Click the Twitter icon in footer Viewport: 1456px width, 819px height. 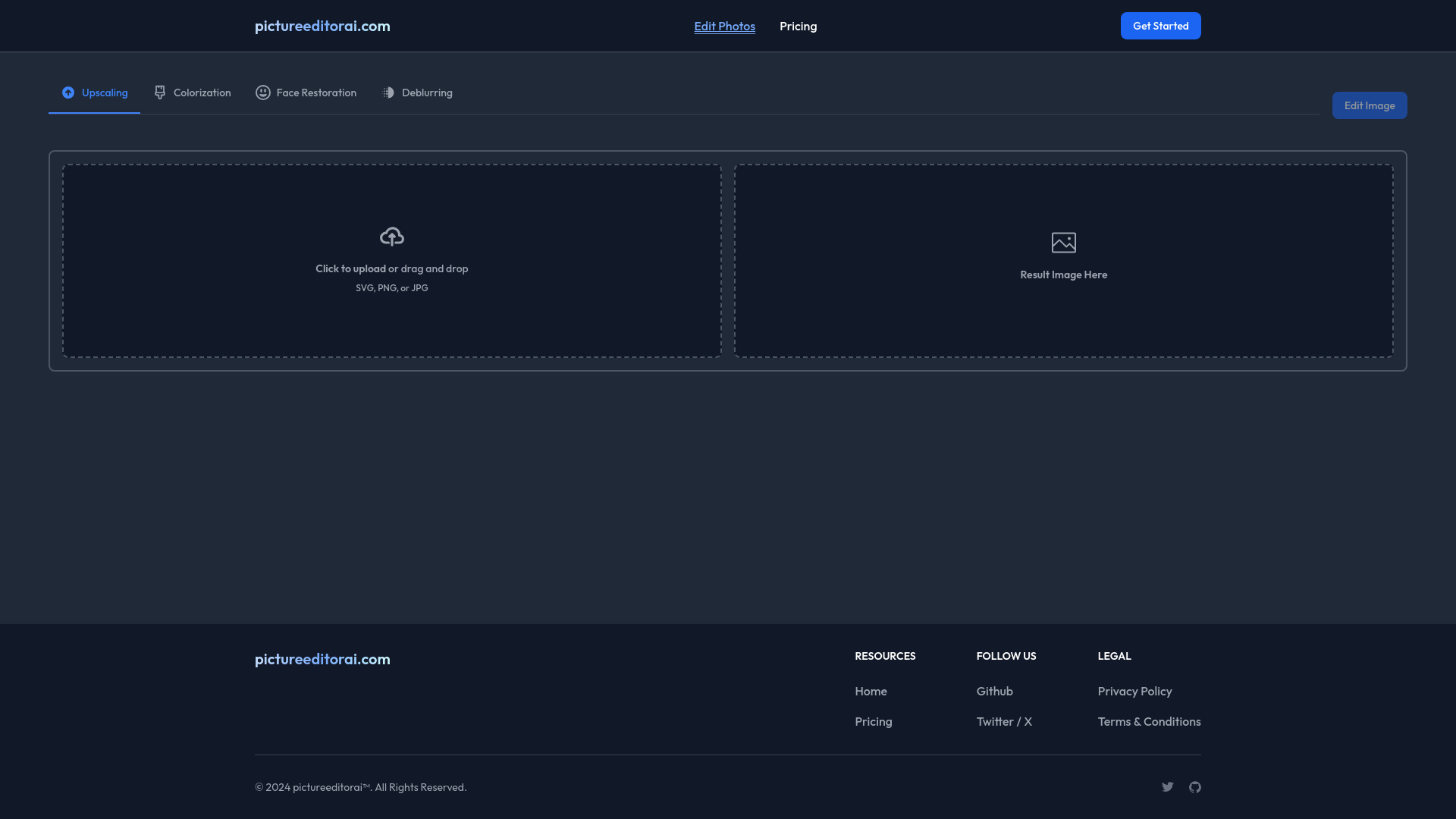tap(1168, 787)
